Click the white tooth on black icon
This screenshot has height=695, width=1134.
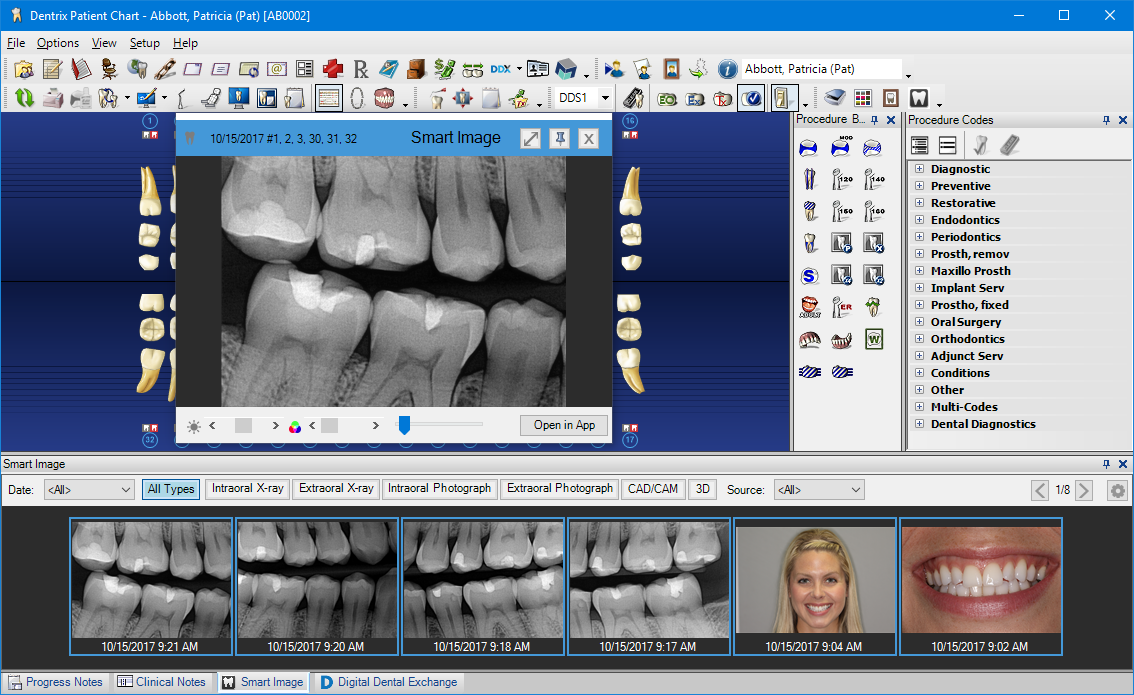(x=918, y=98)
